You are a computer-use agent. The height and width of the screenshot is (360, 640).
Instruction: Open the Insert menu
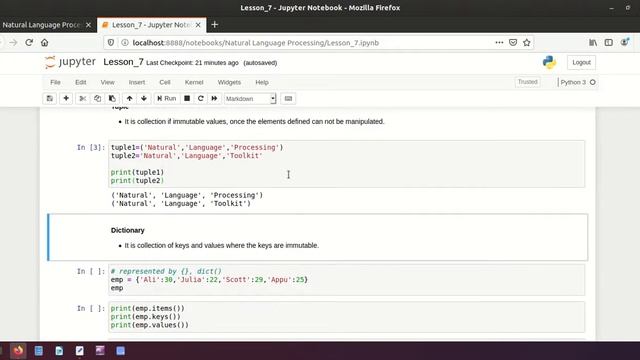click(x=137, y=82)
